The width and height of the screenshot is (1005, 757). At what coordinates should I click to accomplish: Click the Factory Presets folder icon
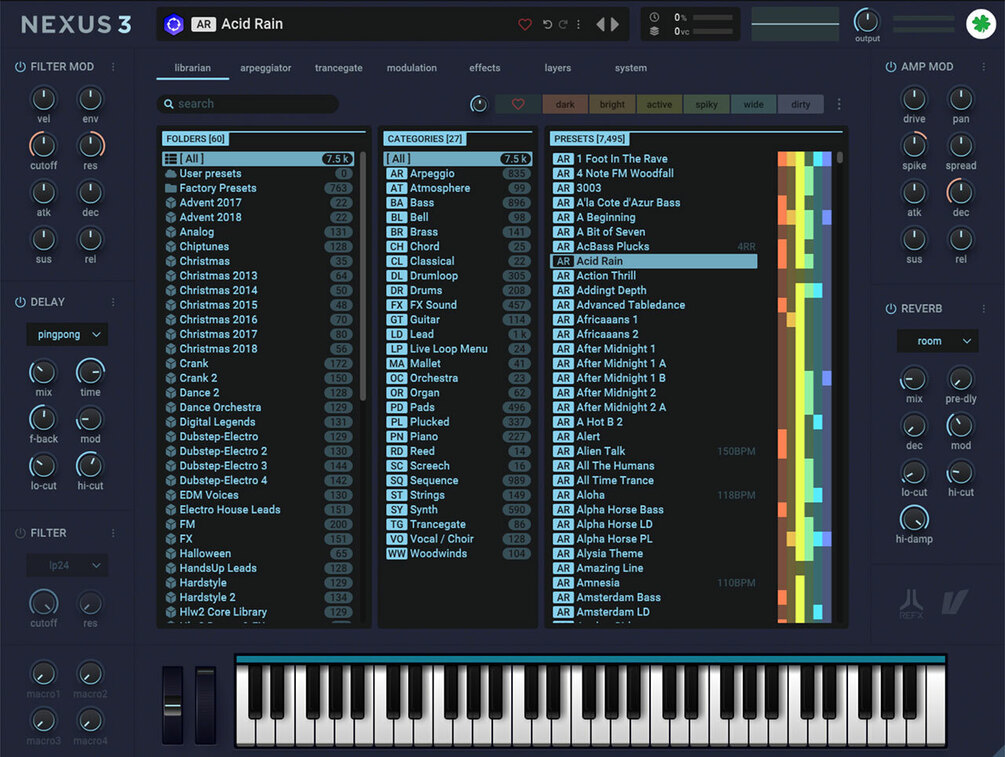170,188
